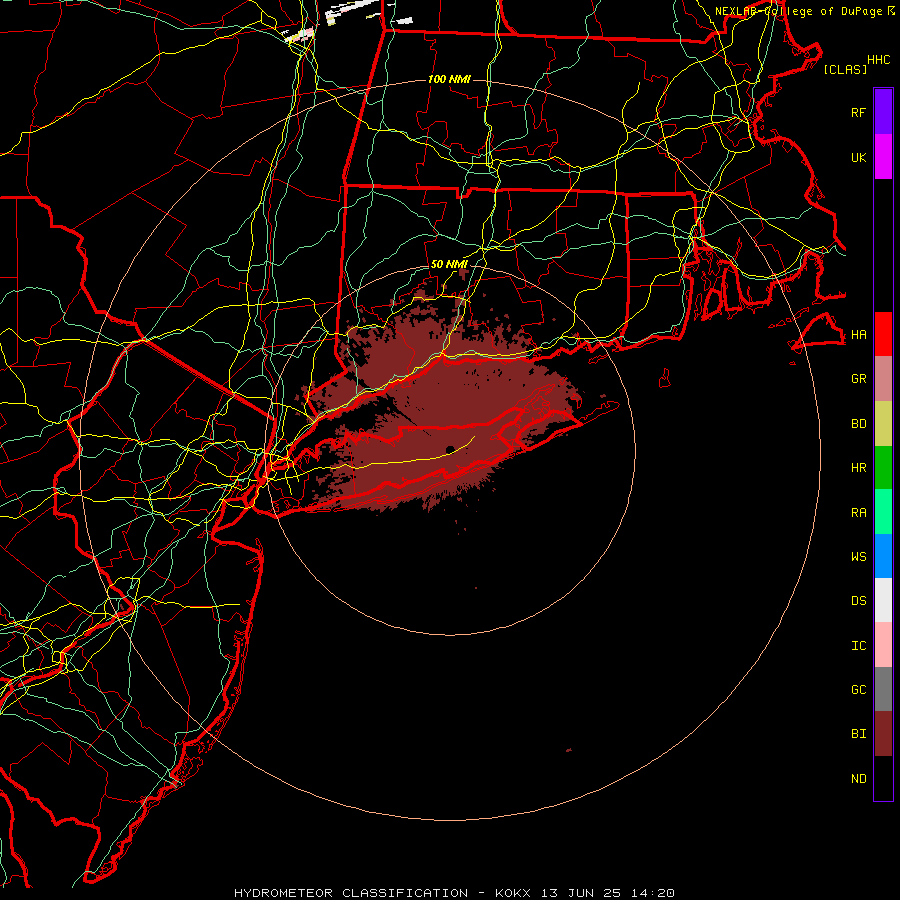Click the HHC product code text

878,60
